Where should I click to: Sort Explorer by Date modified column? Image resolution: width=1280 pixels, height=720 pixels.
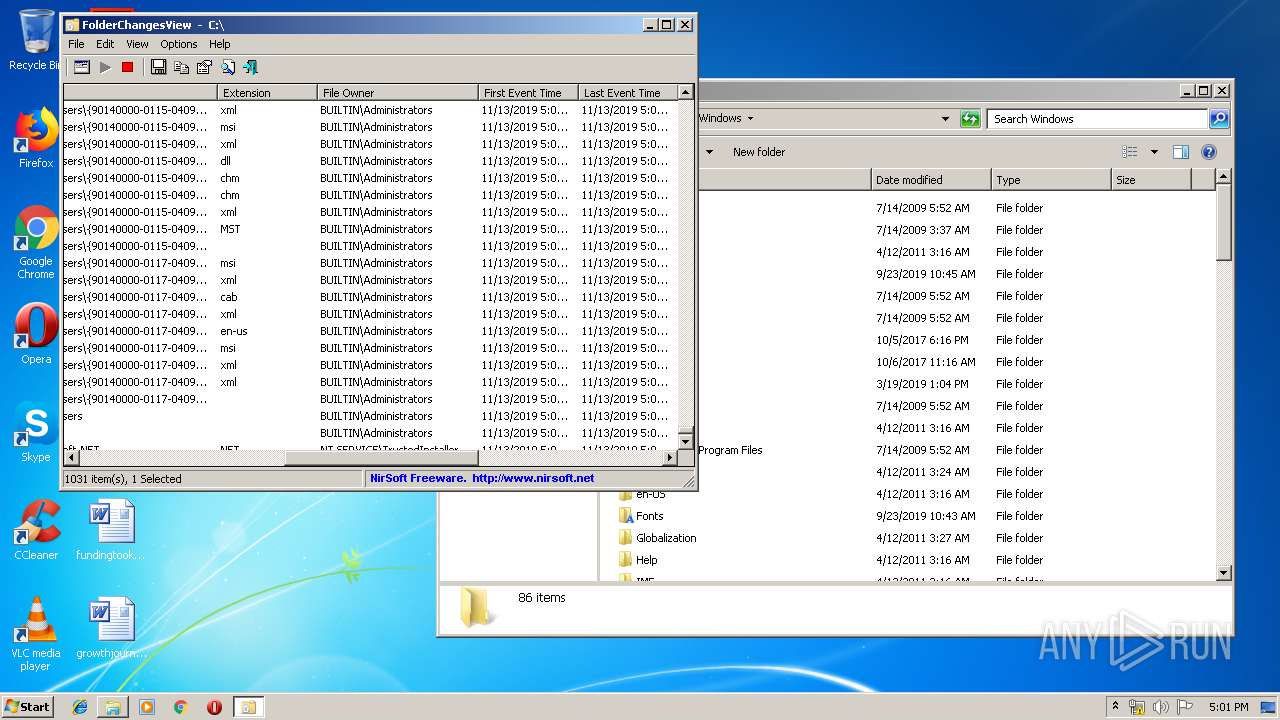pos(931,180)
